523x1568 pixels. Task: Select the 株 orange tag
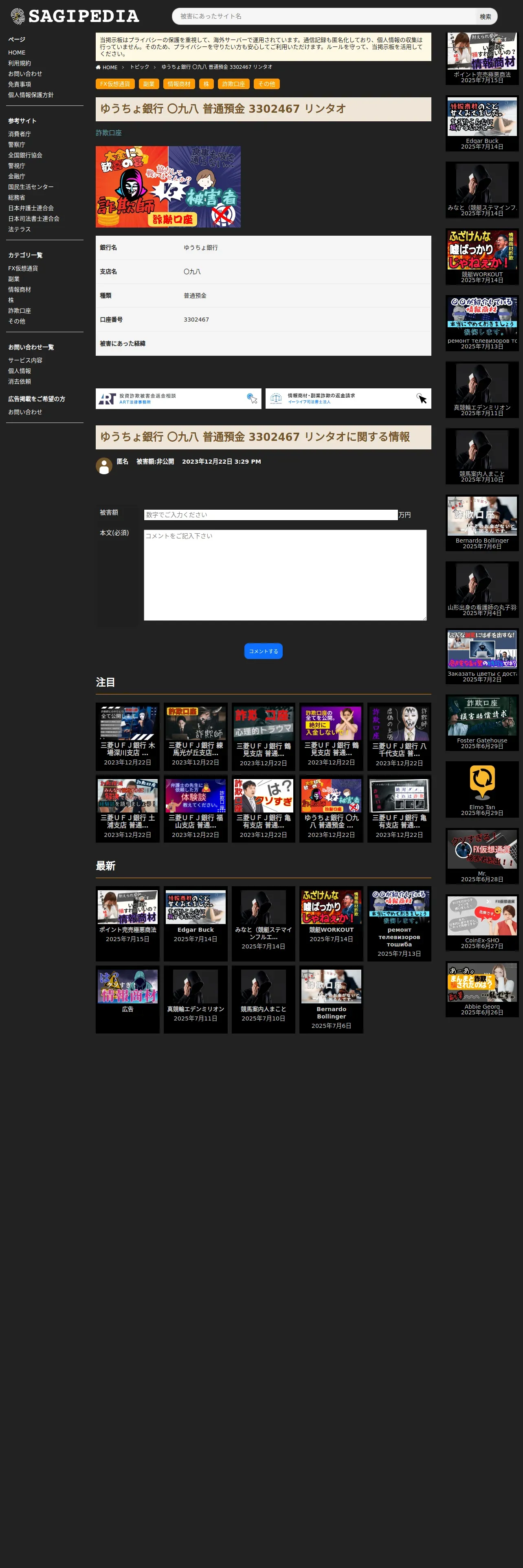click(x=207, y=84)
